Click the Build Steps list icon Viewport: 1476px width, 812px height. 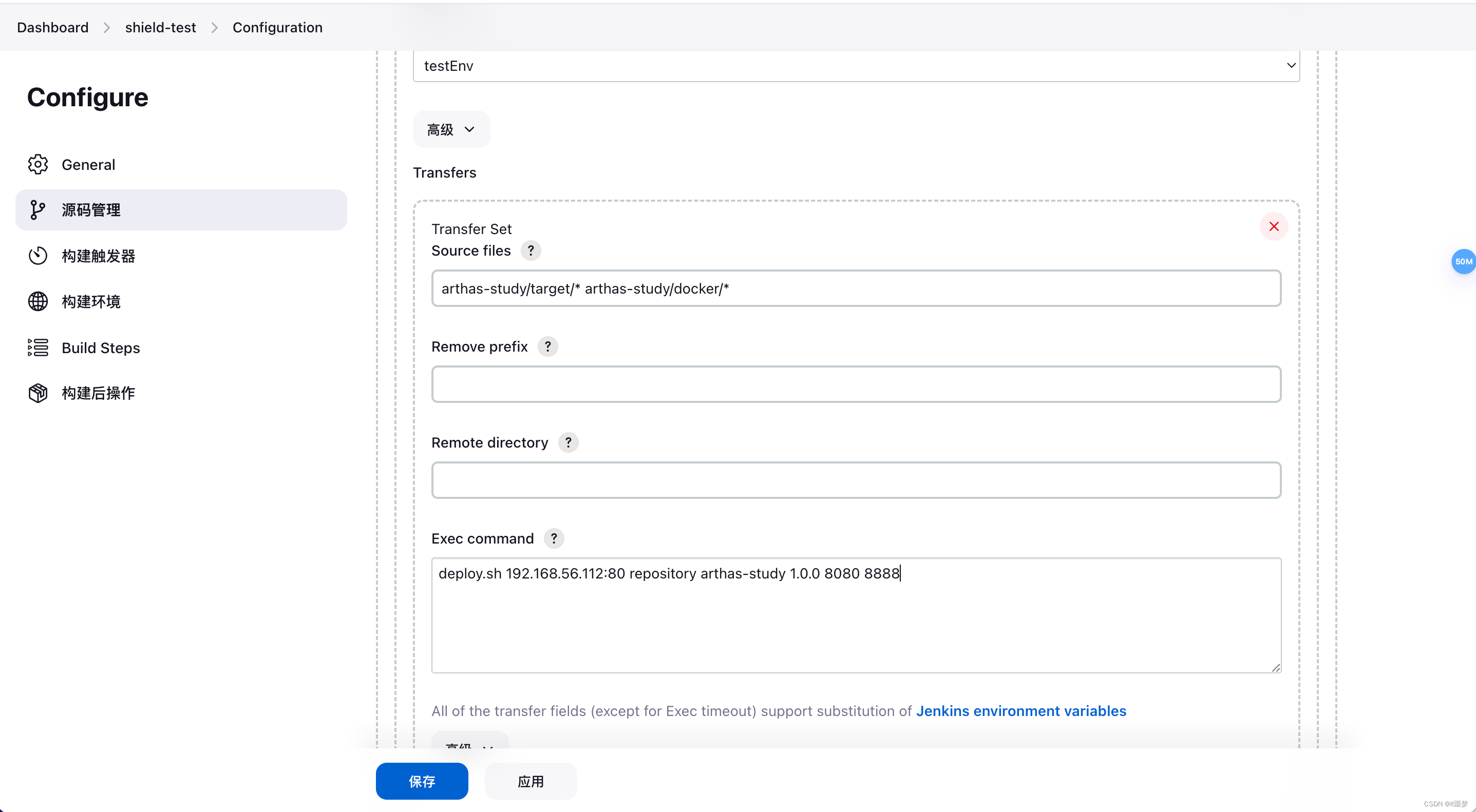pos(38,347)
